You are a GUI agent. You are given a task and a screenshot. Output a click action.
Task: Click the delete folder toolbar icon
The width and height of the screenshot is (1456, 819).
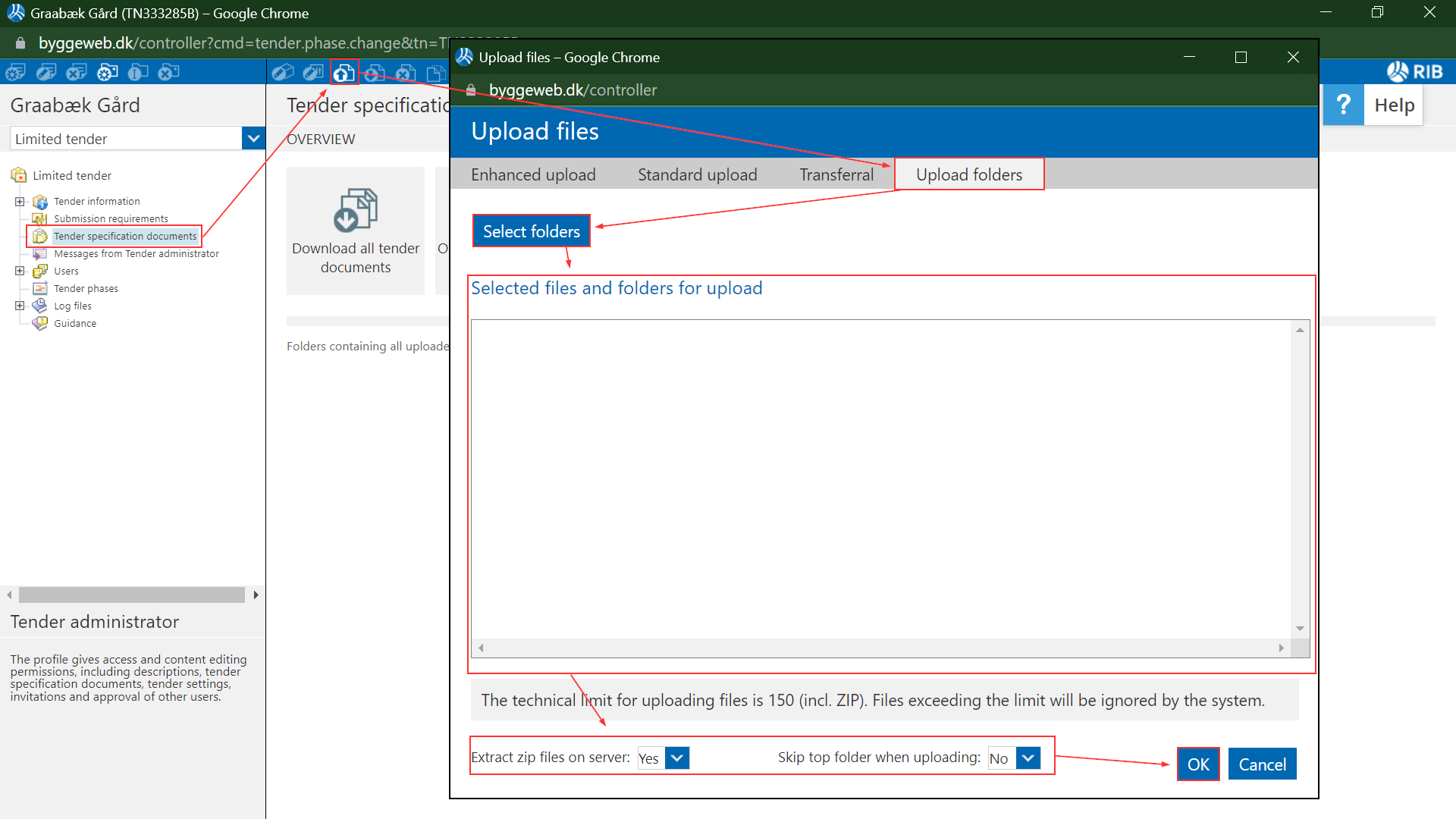(168, 73)
